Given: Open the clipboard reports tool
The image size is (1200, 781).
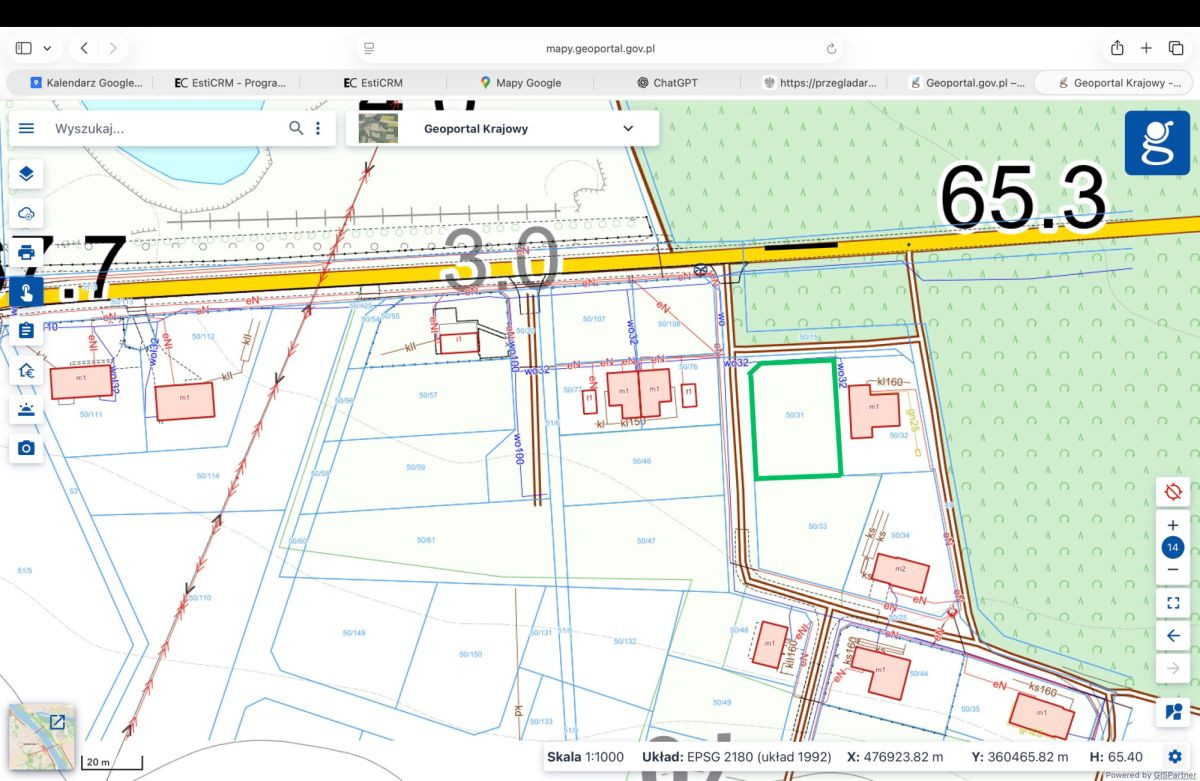Looking at the screenshot, I should 26,330.
